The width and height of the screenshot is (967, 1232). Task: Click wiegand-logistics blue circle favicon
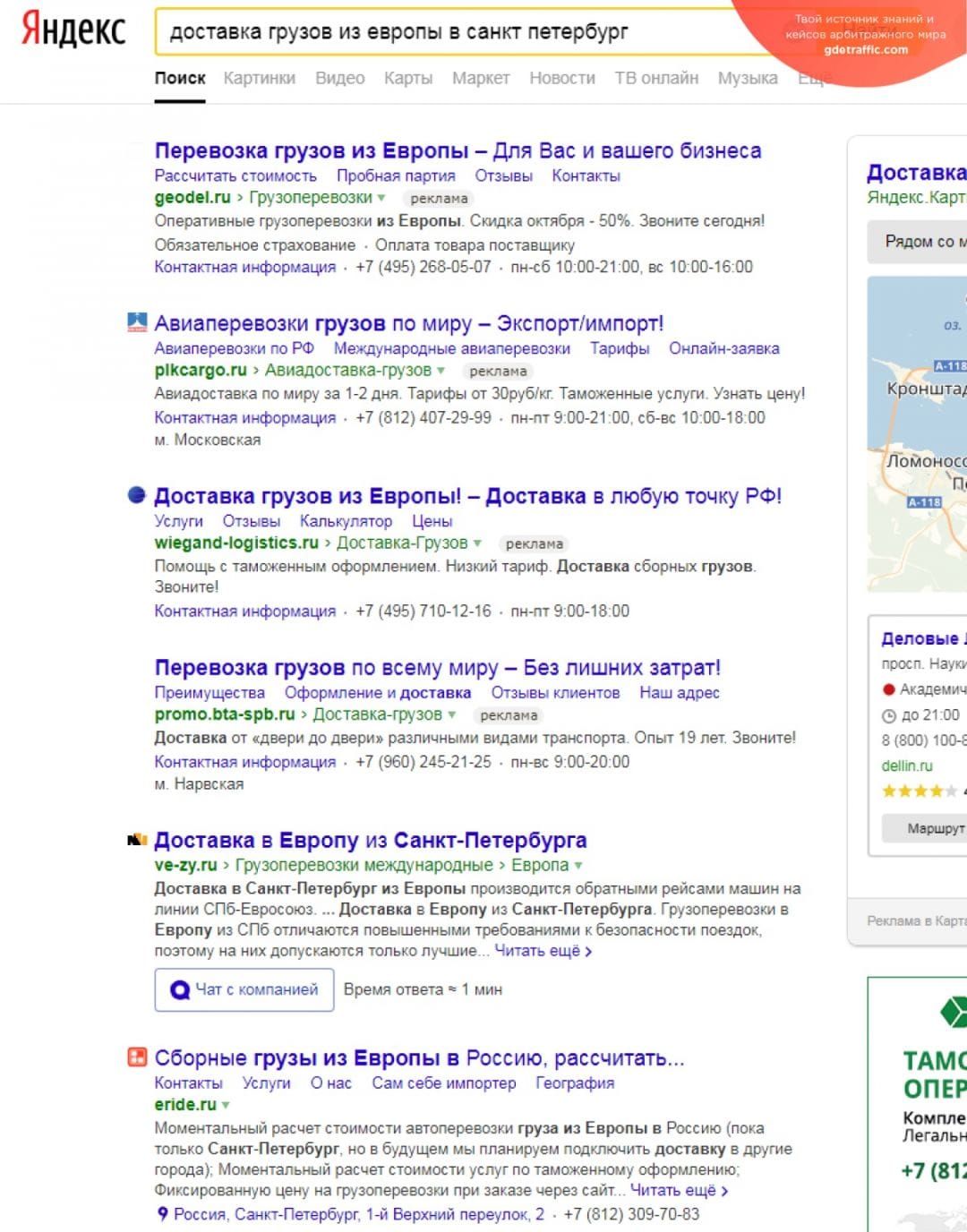click(x=137, y=495)
